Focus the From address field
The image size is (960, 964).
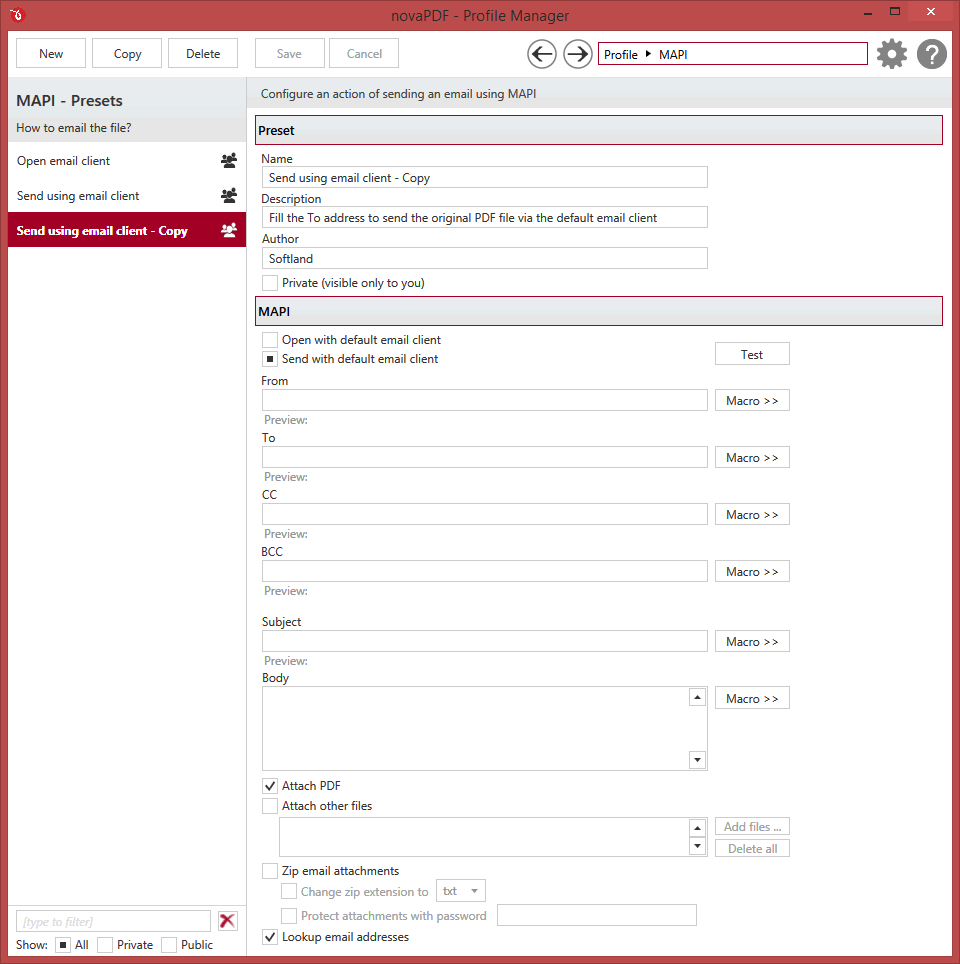click(485, 400)
